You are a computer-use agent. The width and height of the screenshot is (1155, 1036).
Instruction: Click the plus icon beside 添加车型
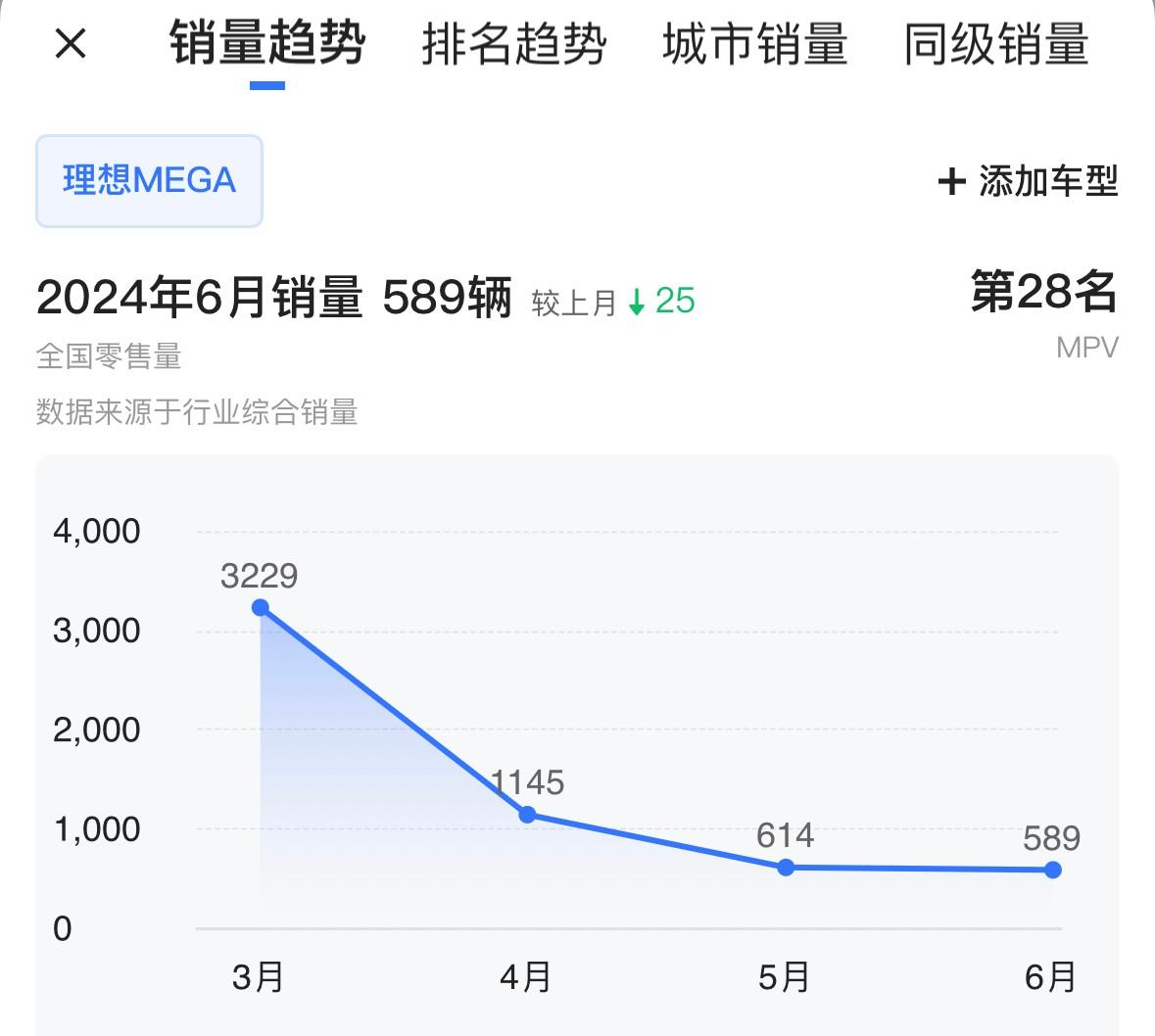(951, 181)
